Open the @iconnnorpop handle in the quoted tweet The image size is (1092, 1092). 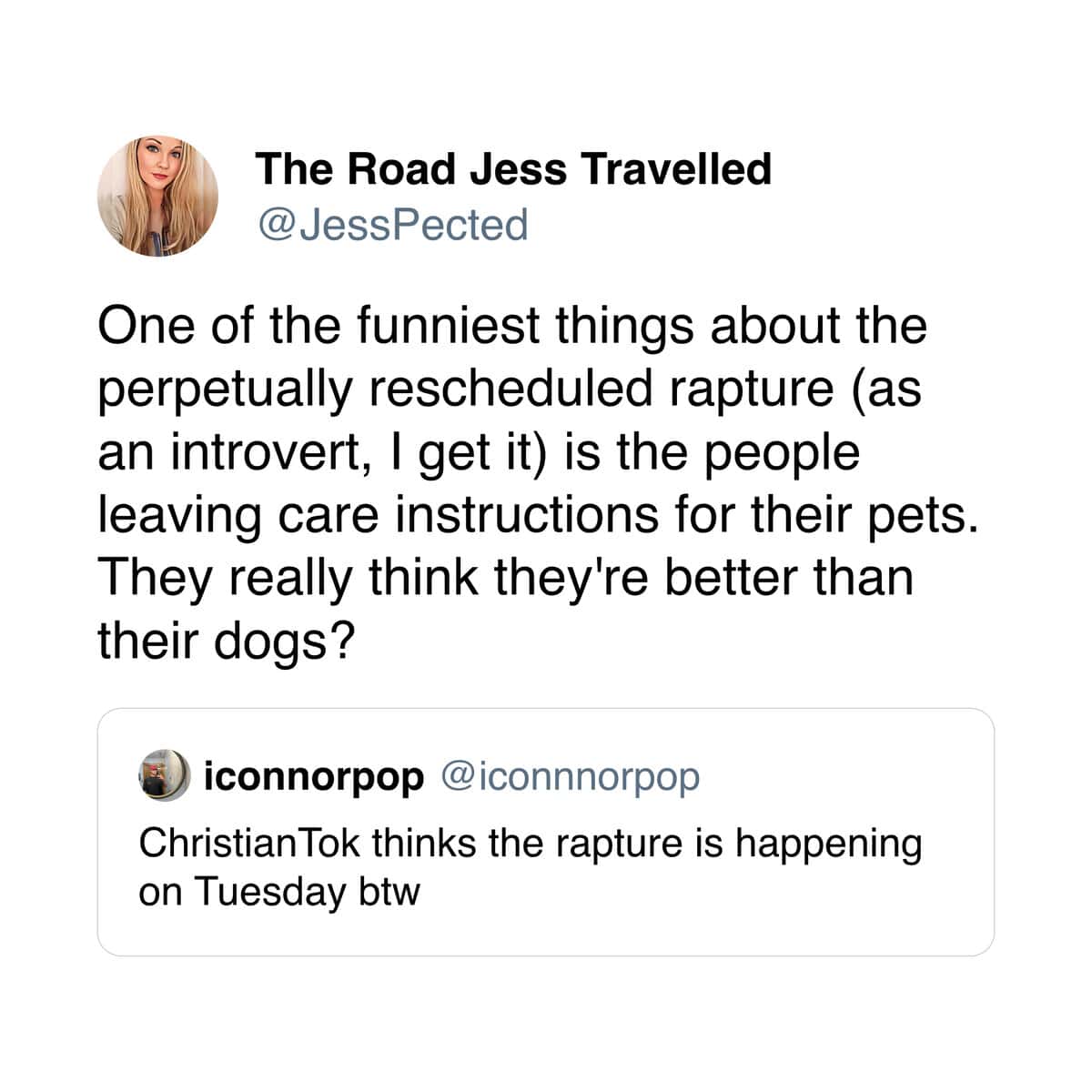(571, 777)
